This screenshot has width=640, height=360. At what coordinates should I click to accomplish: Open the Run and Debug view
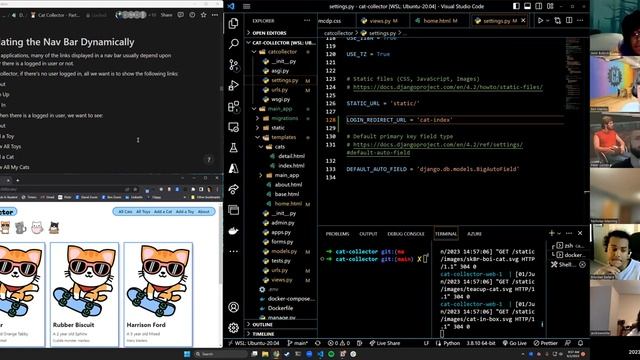pos(233,85)
